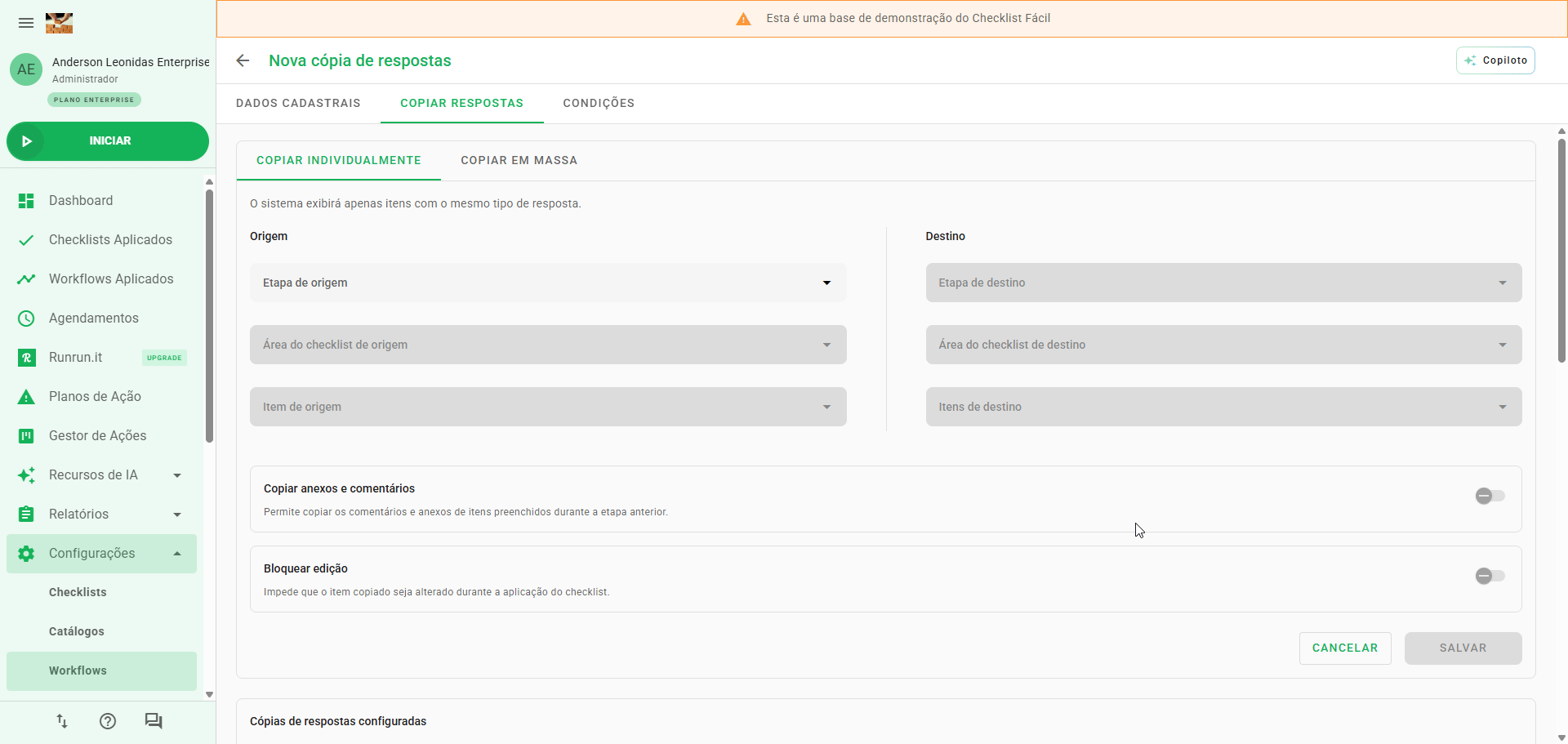Click the Recursos de IA sparkle icon
This screenshot has height=744, width=1568.
coord(26,475)
